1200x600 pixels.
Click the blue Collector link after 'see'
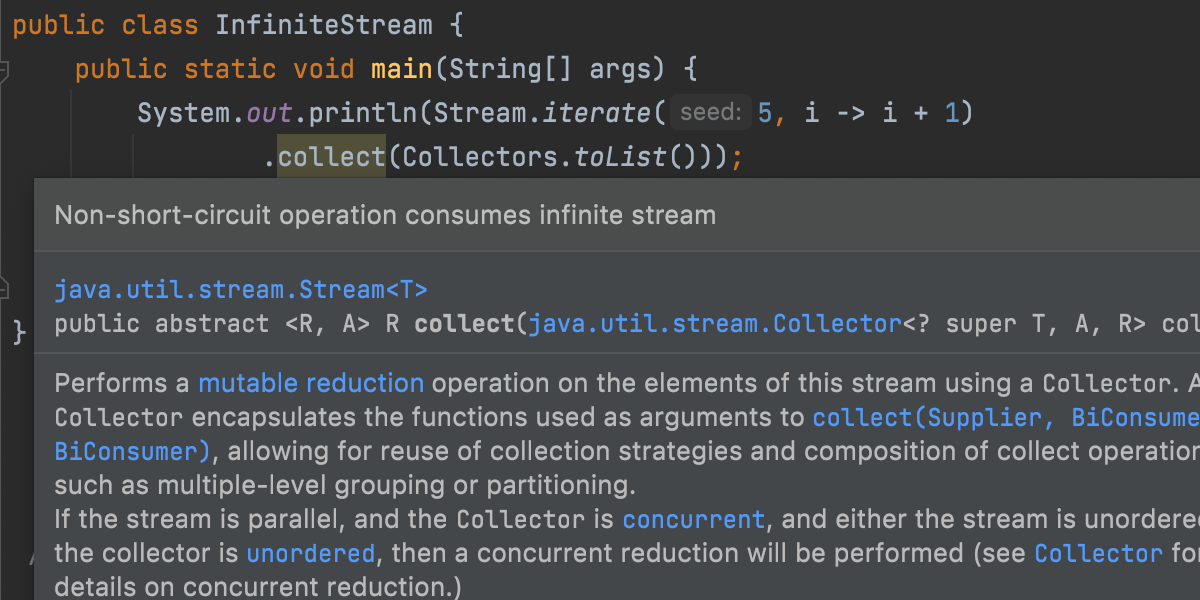[x=1098, y=553]
